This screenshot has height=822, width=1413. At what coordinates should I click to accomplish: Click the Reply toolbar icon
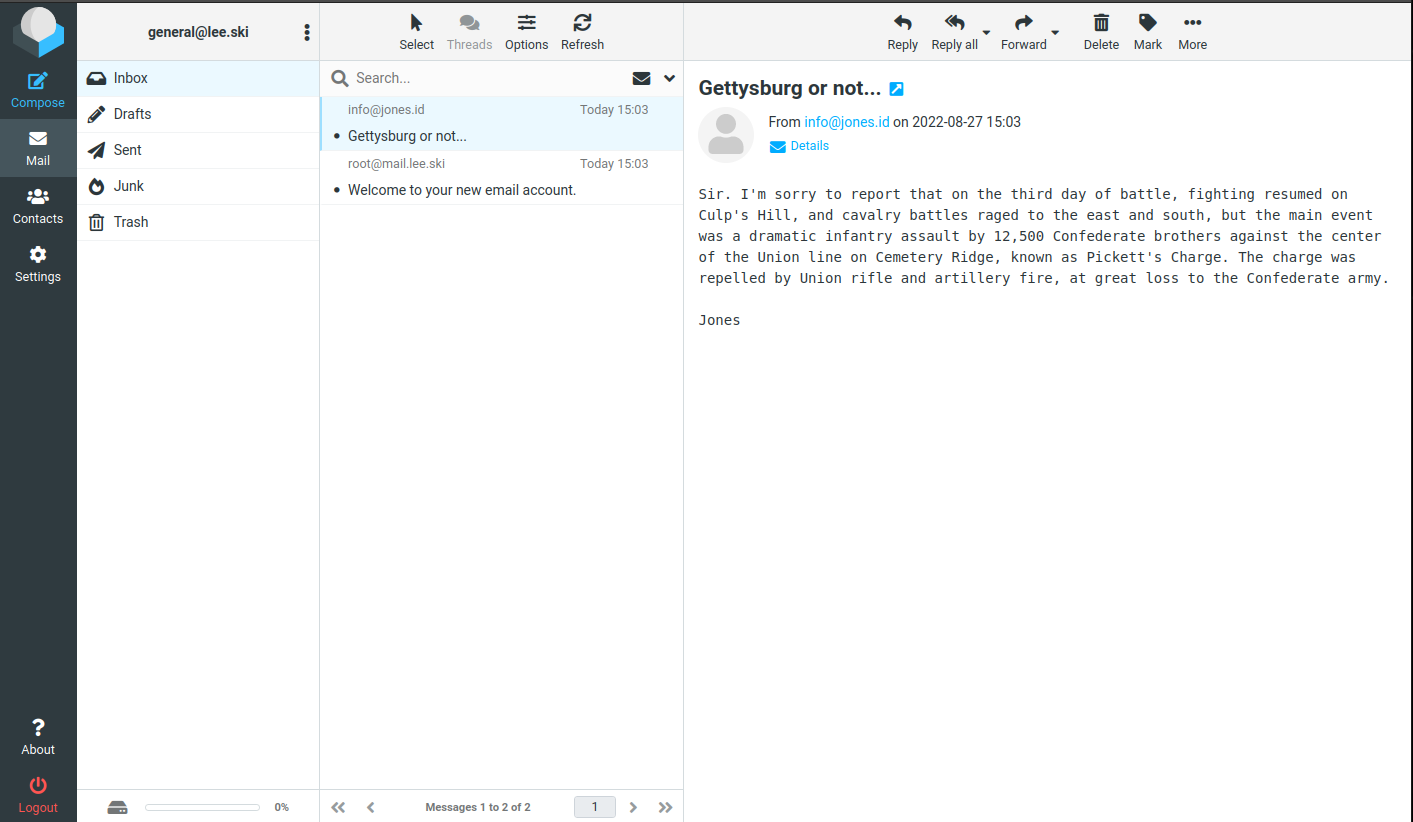902,24
